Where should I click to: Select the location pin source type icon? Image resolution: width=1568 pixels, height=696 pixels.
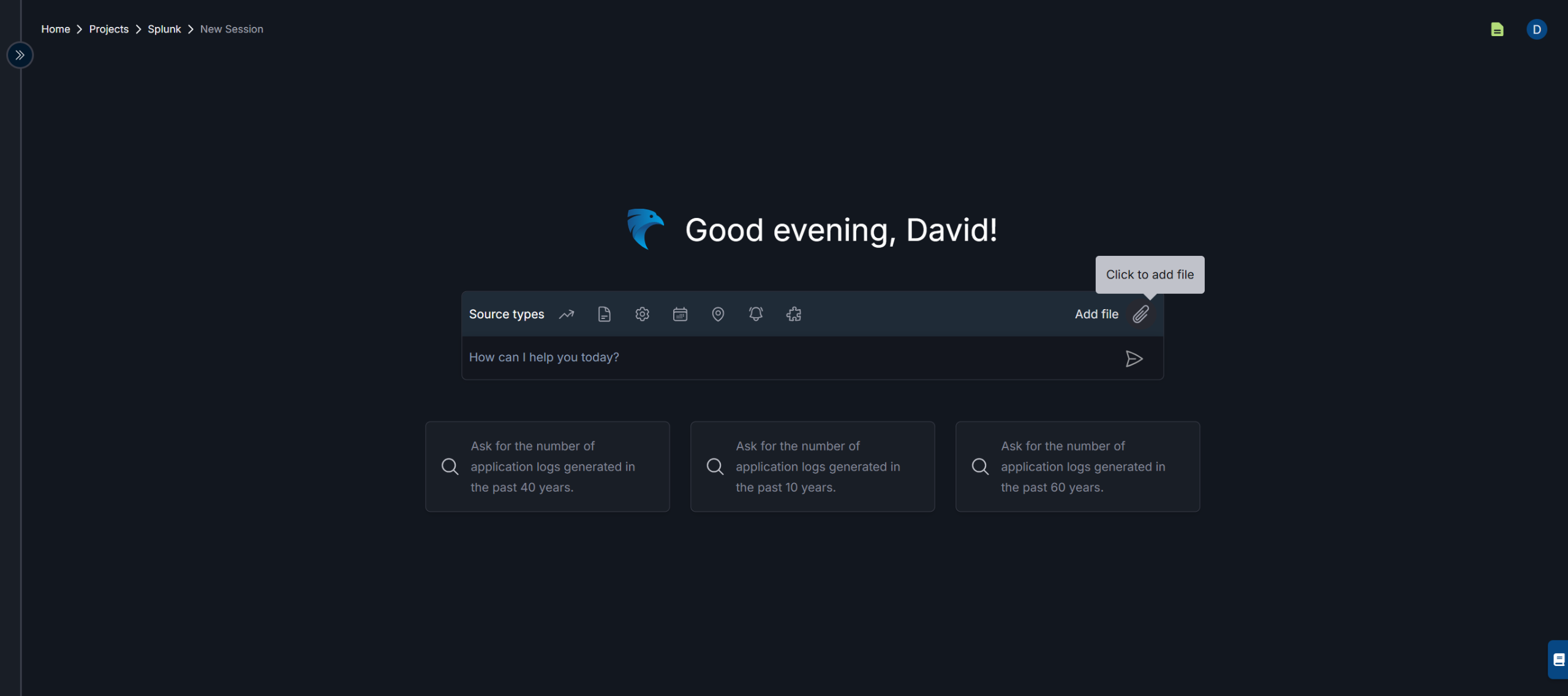coord(718,314)
